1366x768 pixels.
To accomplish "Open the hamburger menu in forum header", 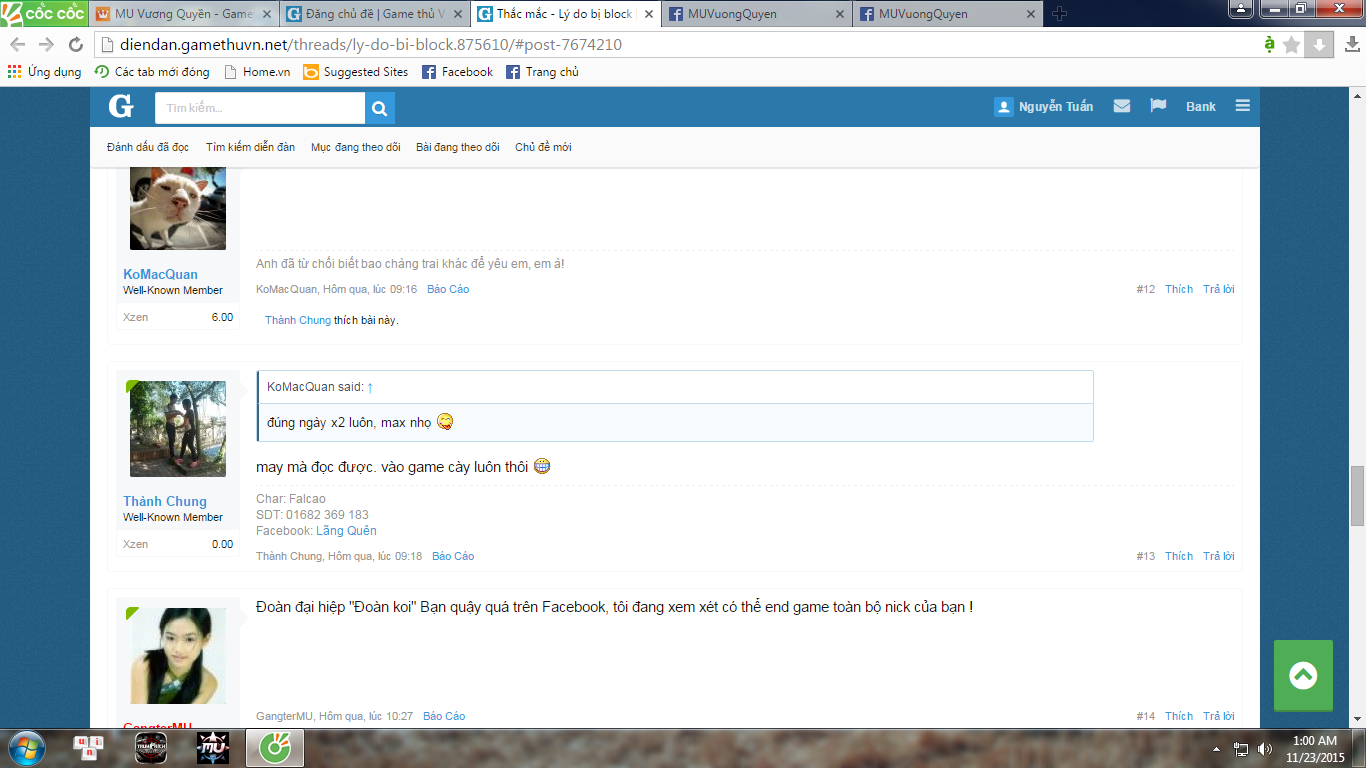I will (1243, 106).
